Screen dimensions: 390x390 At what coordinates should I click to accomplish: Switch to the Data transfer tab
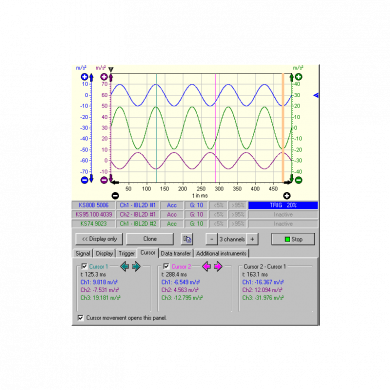click(x=176, y=253)
